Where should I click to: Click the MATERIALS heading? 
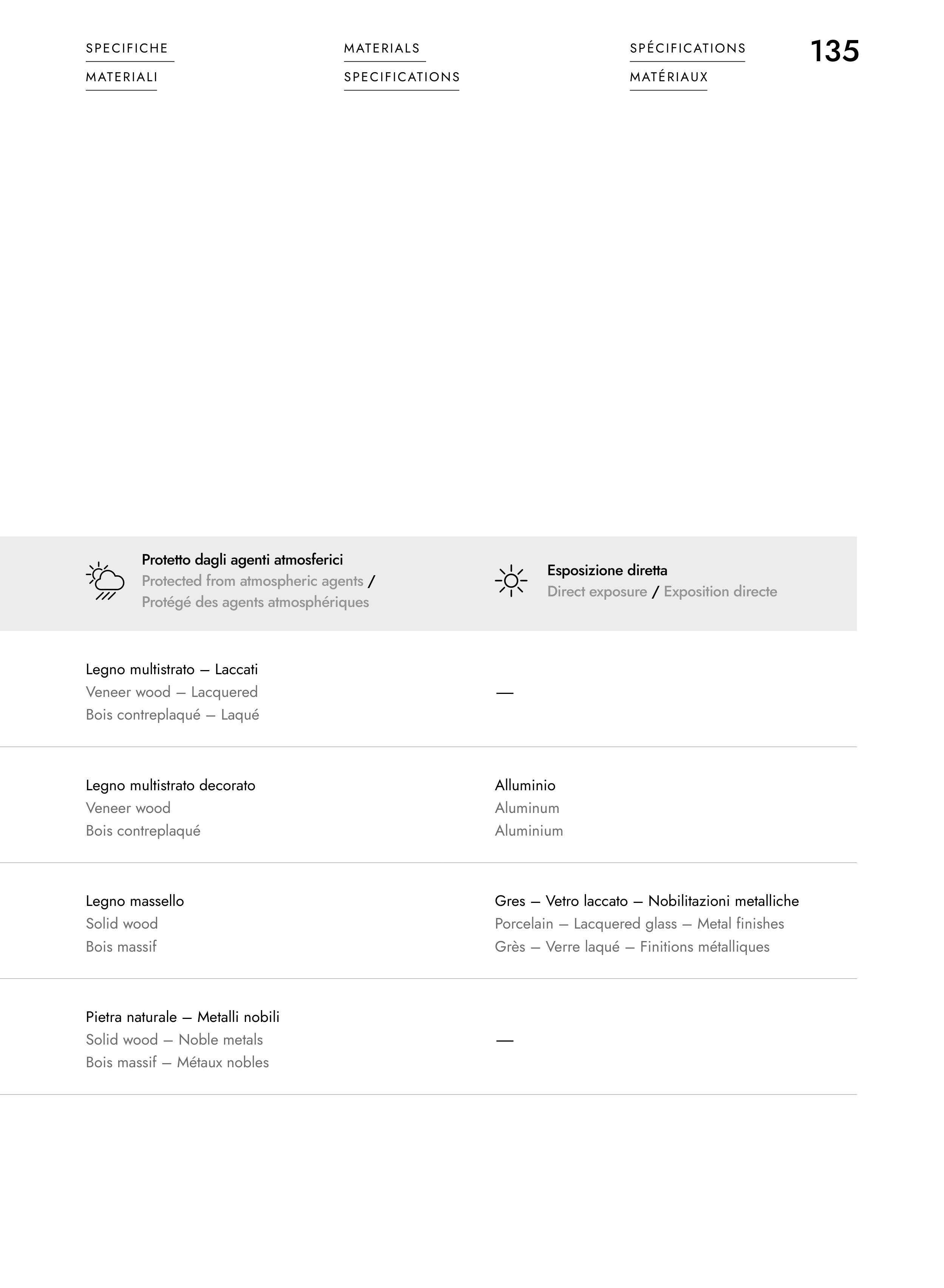(382, 49)
